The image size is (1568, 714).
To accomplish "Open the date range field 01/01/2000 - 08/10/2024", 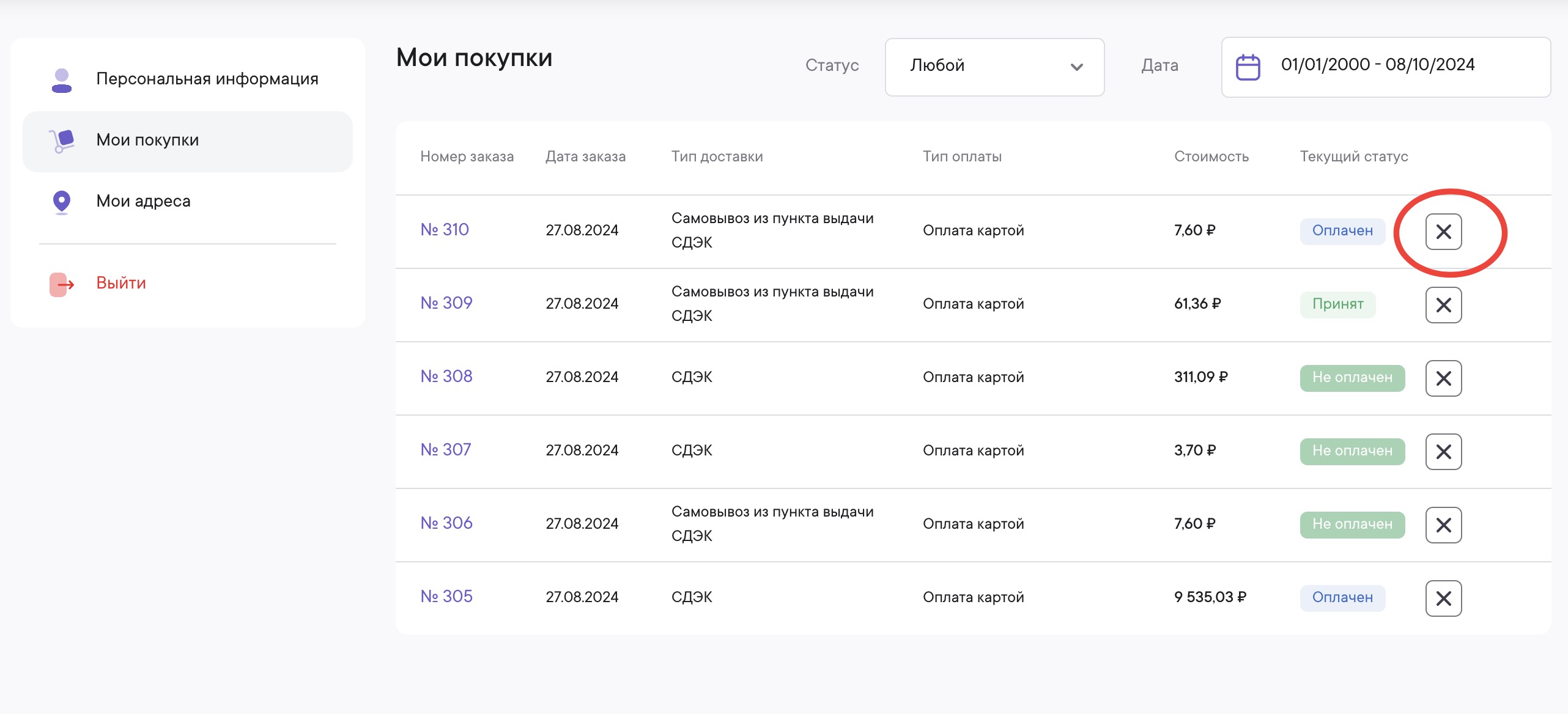I will click(x=1386, y=67).
